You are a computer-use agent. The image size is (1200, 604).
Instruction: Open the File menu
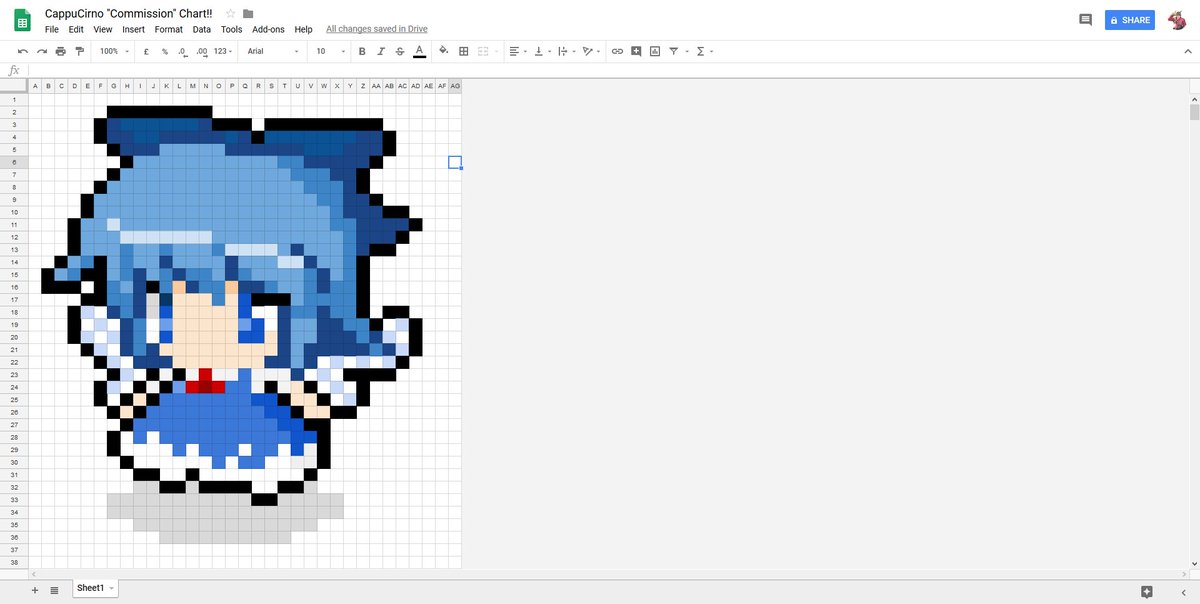point(52,30)
